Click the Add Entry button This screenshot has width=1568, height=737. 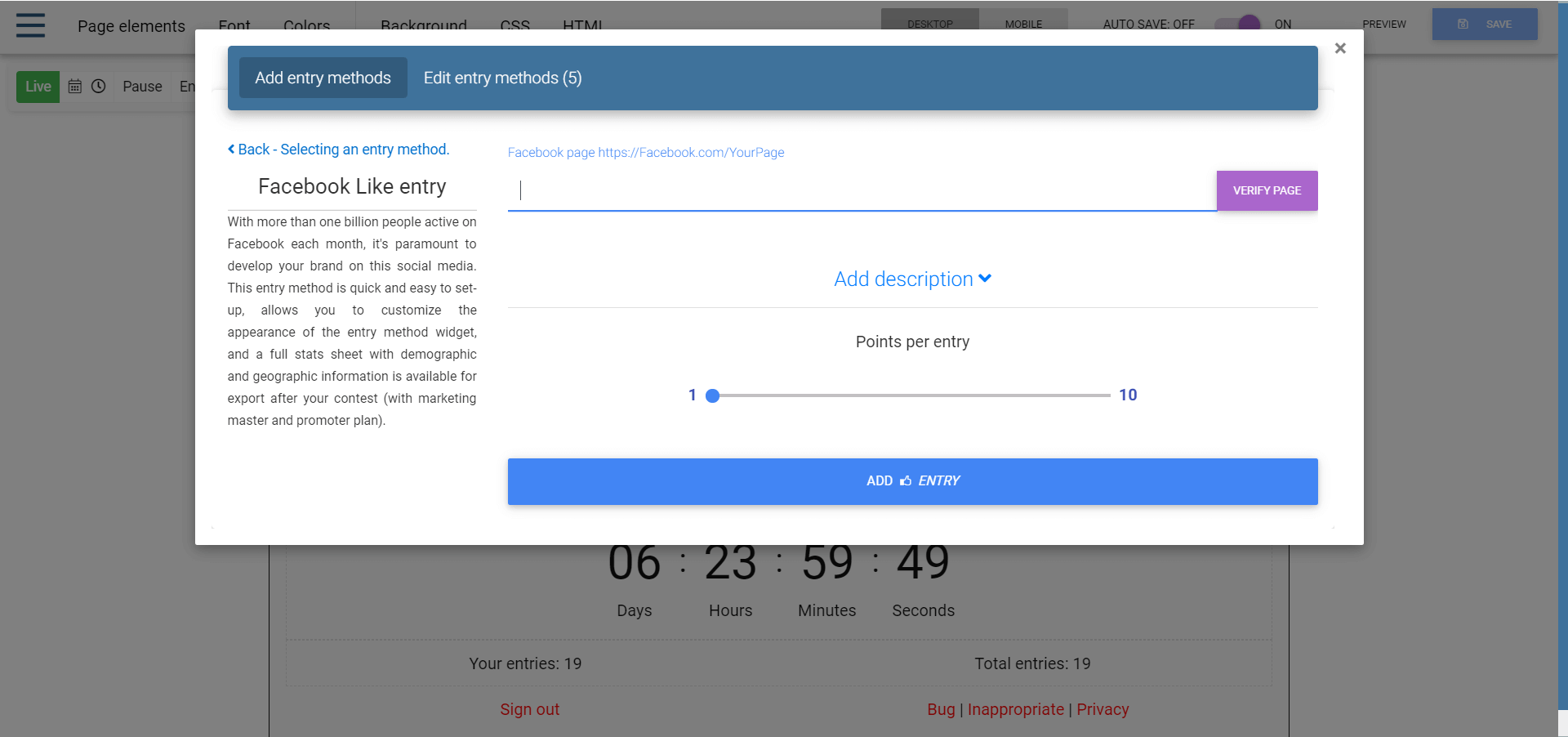click(x=912, y=481)
